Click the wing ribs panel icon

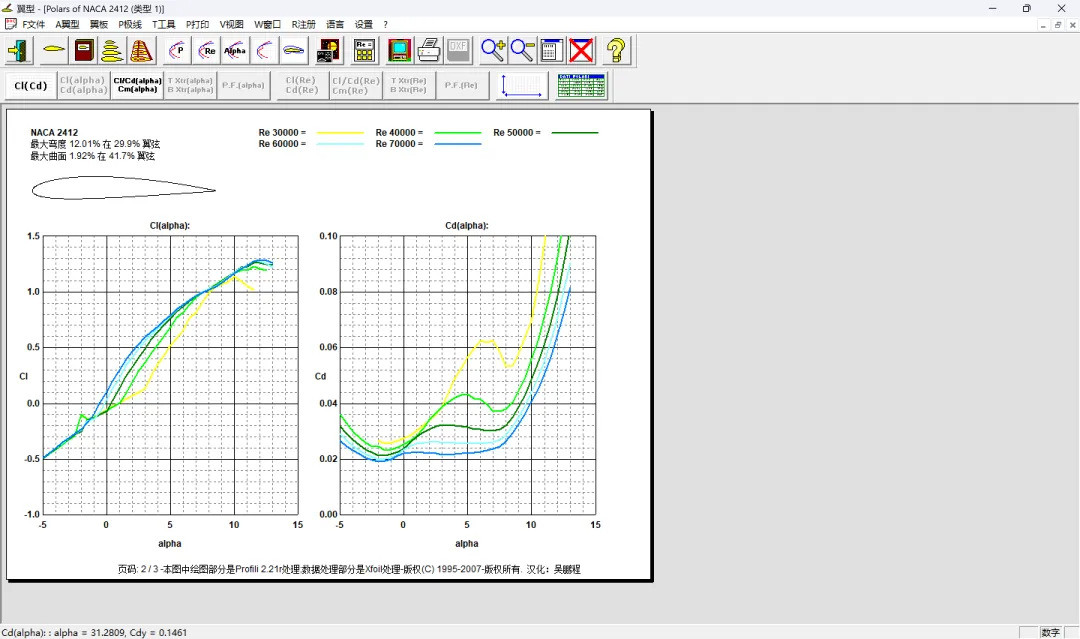click(141, 50)
